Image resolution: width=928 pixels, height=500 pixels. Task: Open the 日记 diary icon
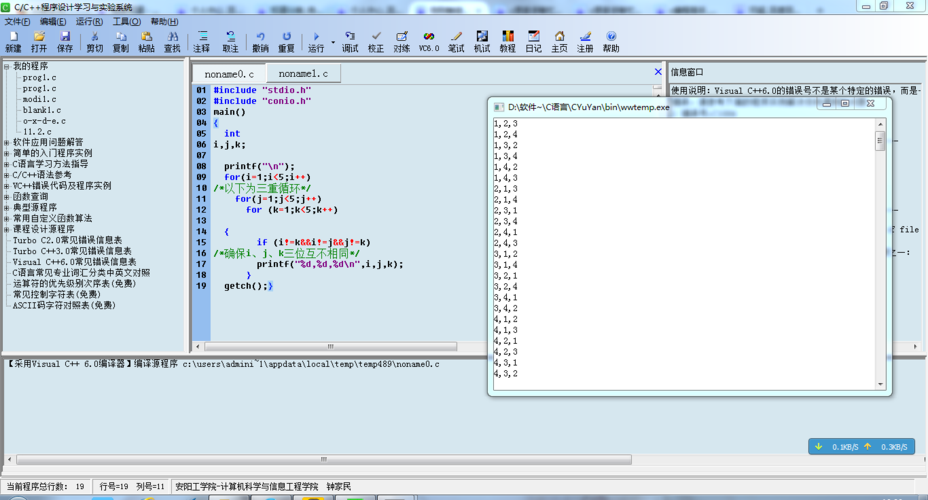coord(534,41)
